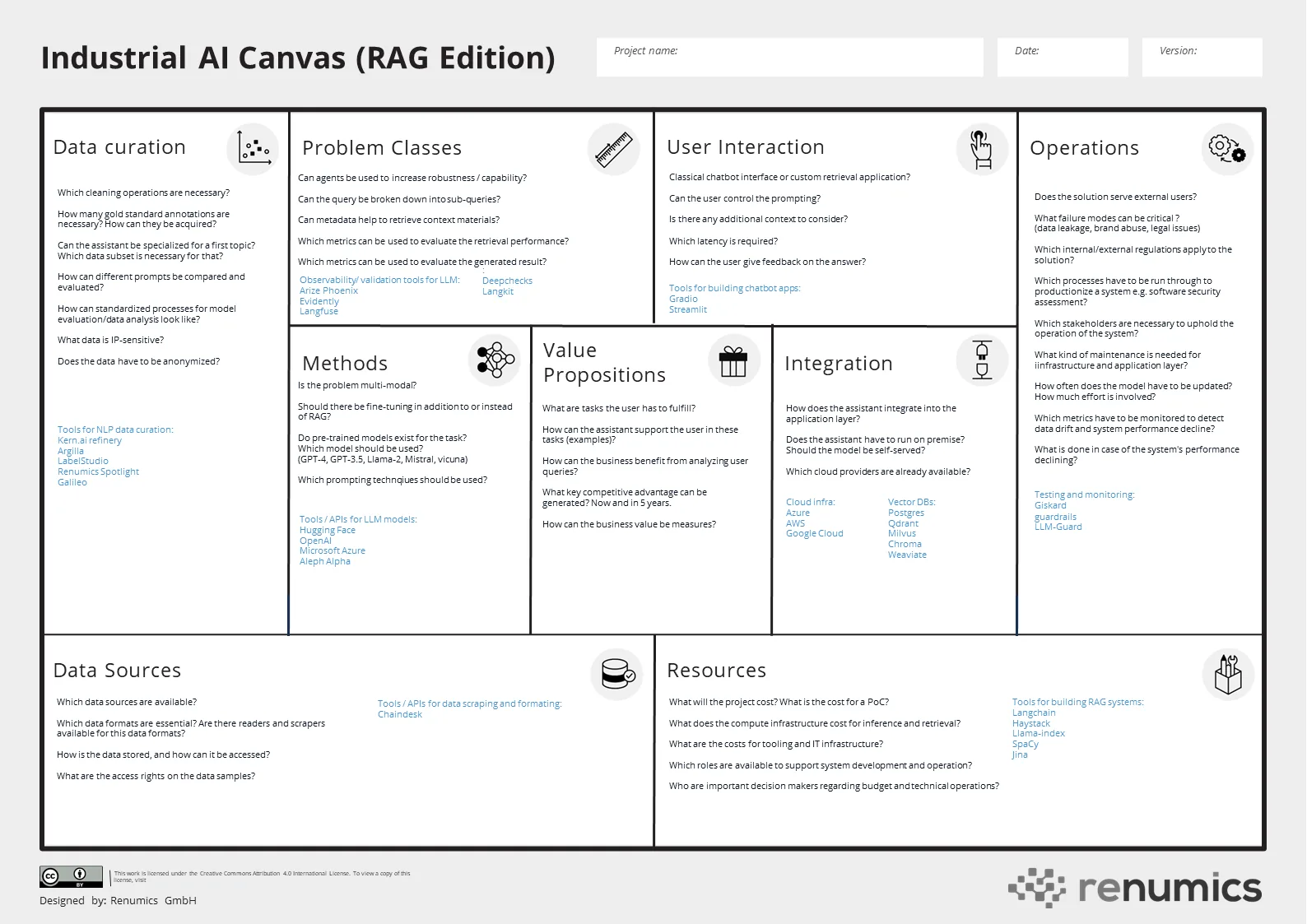Open the Milvus link
Screen dimensions: 1307x924
coord(902,533)
